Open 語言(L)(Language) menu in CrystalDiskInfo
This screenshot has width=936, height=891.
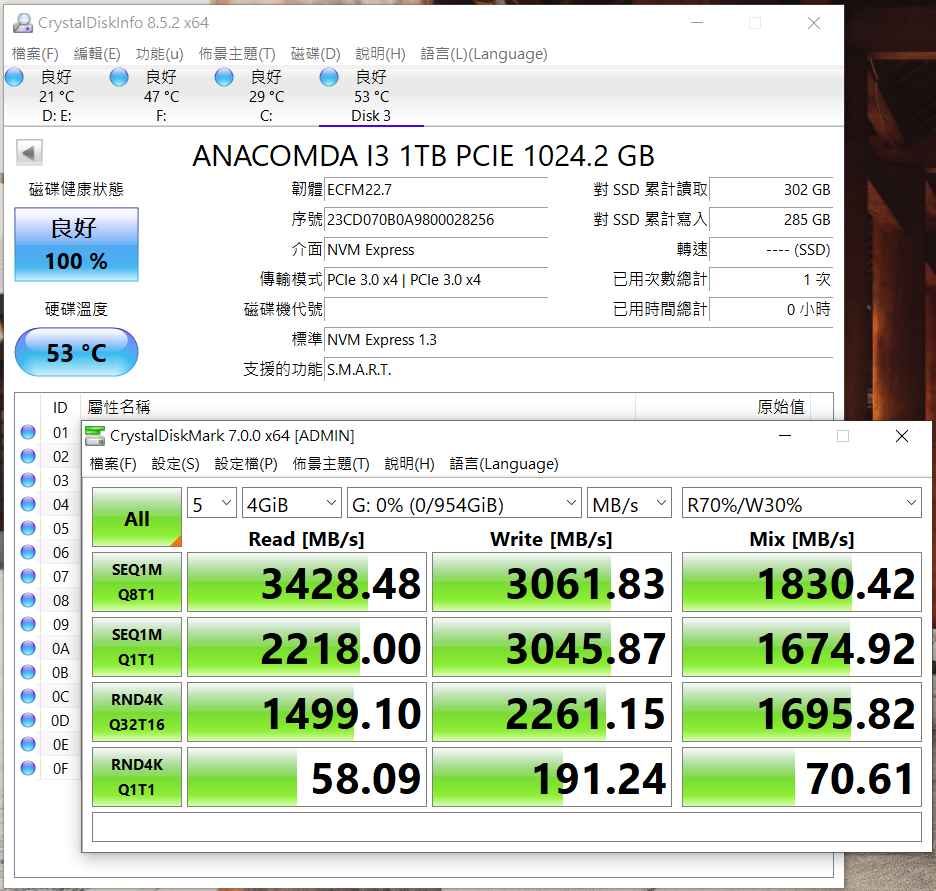click(x=484, y=54)
